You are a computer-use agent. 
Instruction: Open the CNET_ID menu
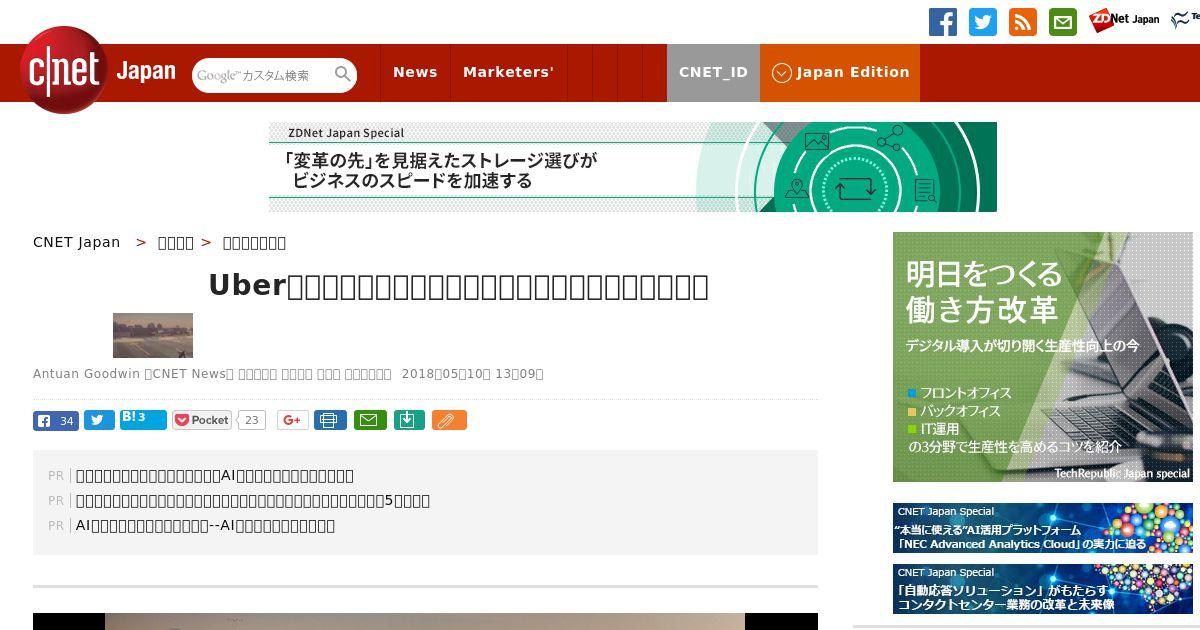click(x=713, y=72)
